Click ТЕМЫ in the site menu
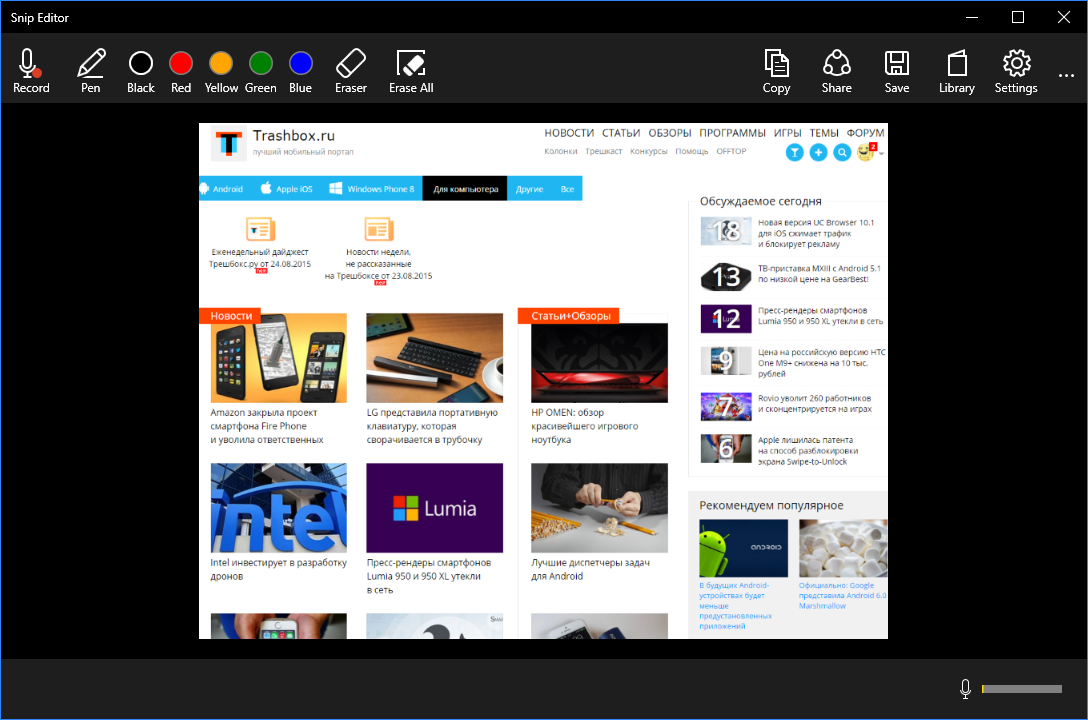Viewport: 1088px width, 720px height. (x=824, y=133)
